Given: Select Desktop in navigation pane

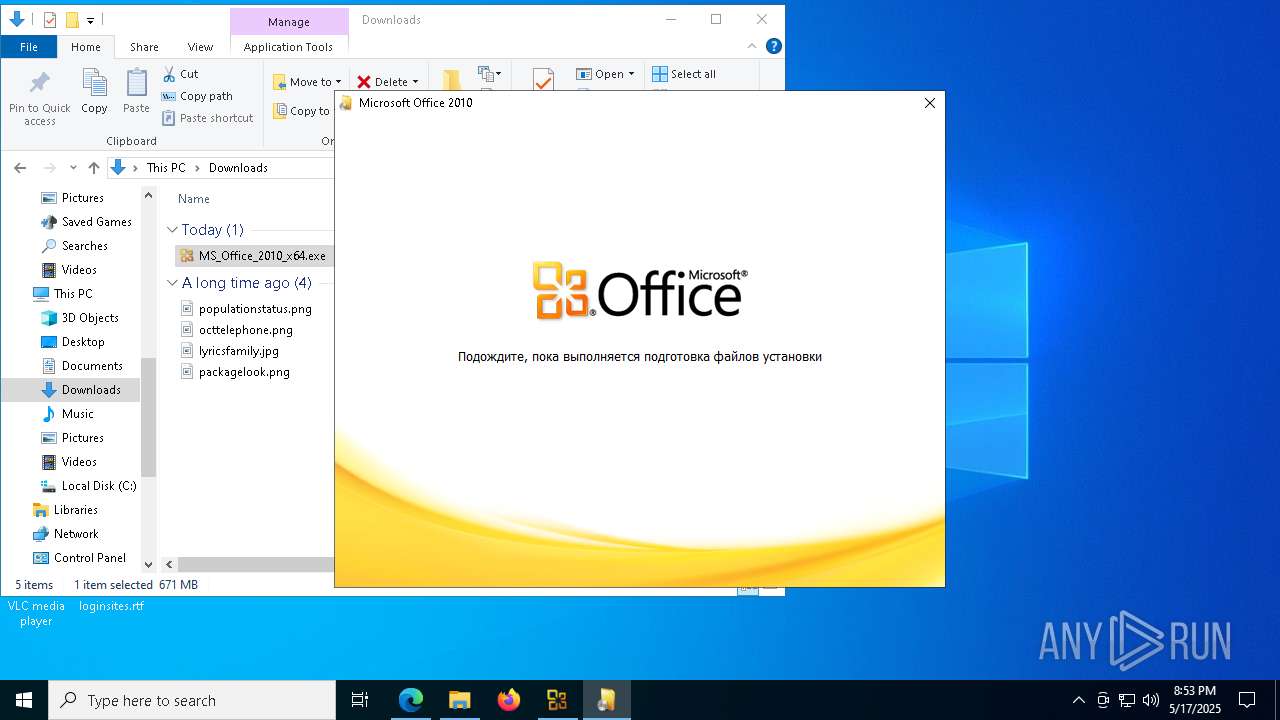Looking at the screenshot, I should [x=73, y=342].
